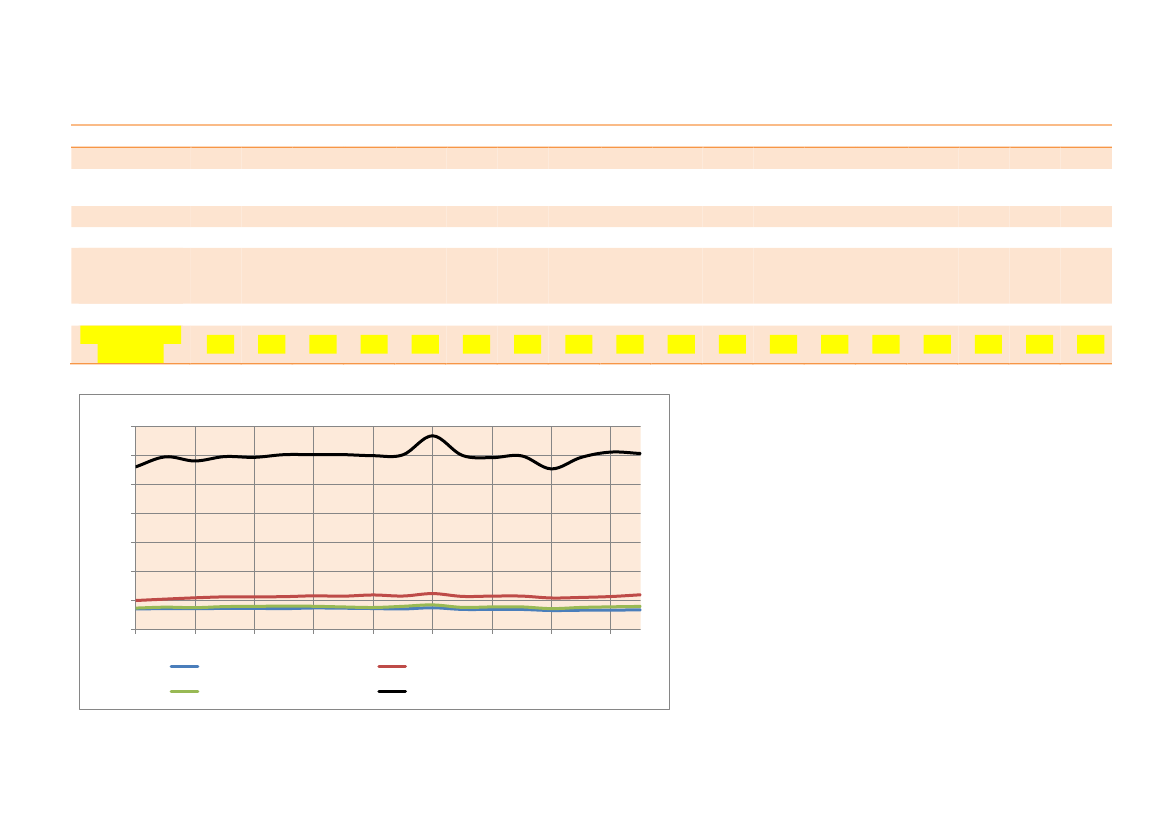Click the green legend key below the chart

(184, 691)
